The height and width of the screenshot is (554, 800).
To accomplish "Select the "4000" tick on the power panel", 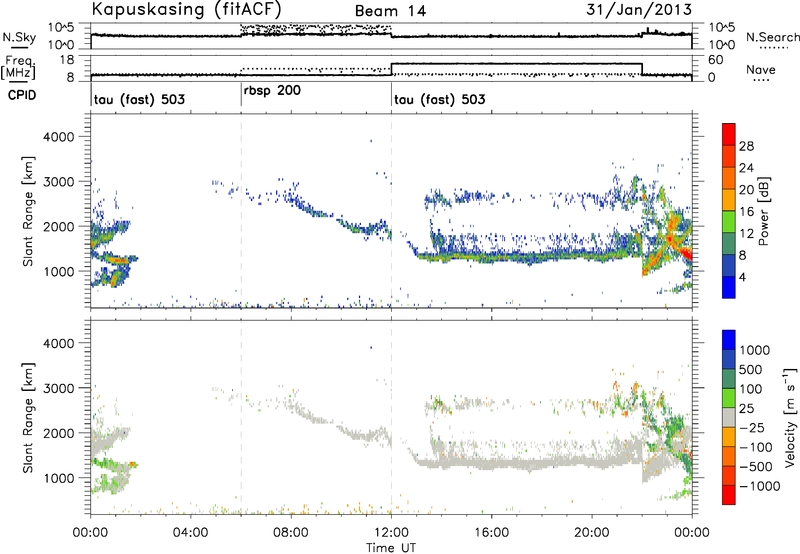I will (59, 136).
